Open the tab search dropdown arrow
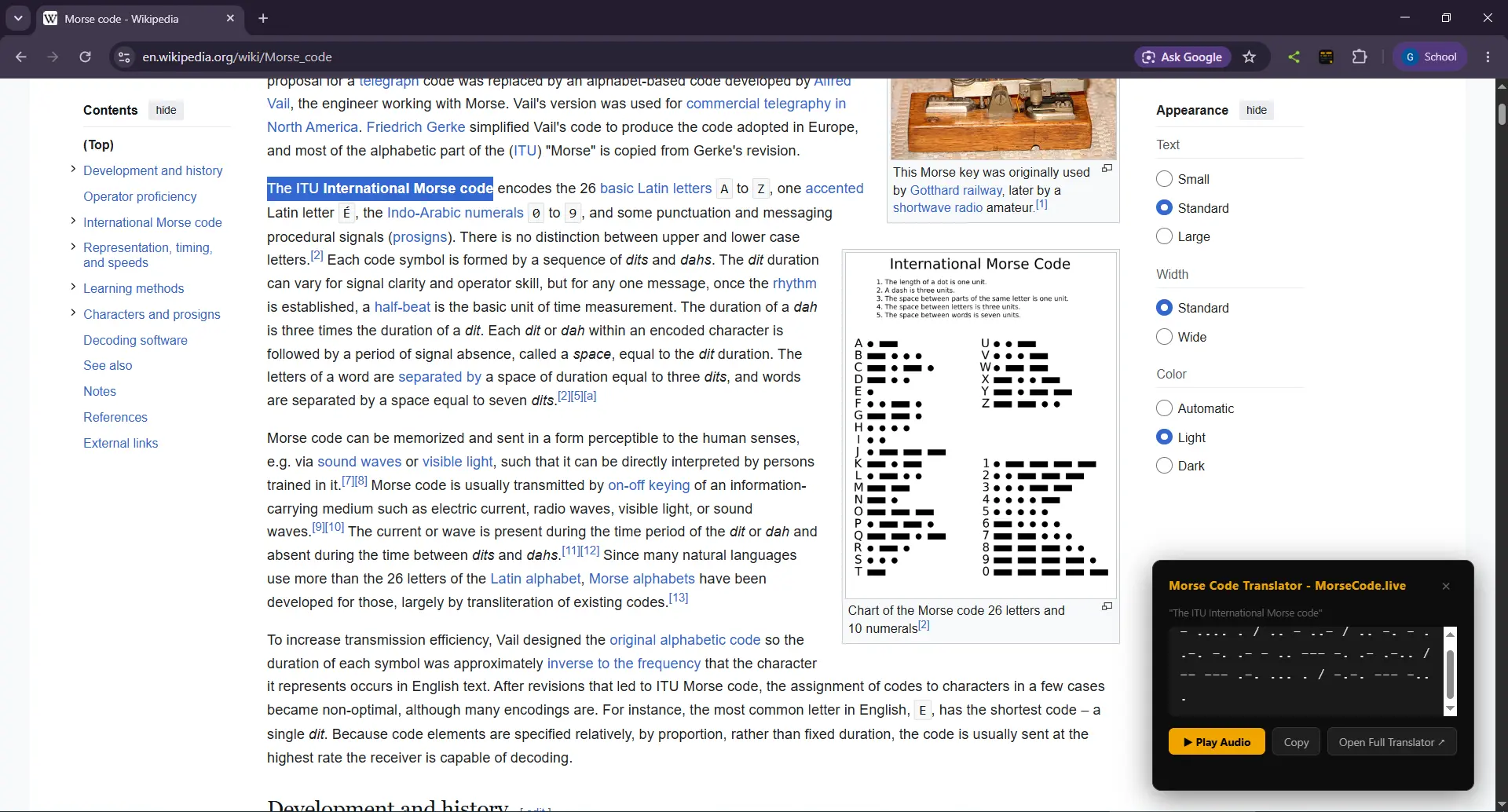1508x812 pixels. pyautogui.click(x=18, y=18)
